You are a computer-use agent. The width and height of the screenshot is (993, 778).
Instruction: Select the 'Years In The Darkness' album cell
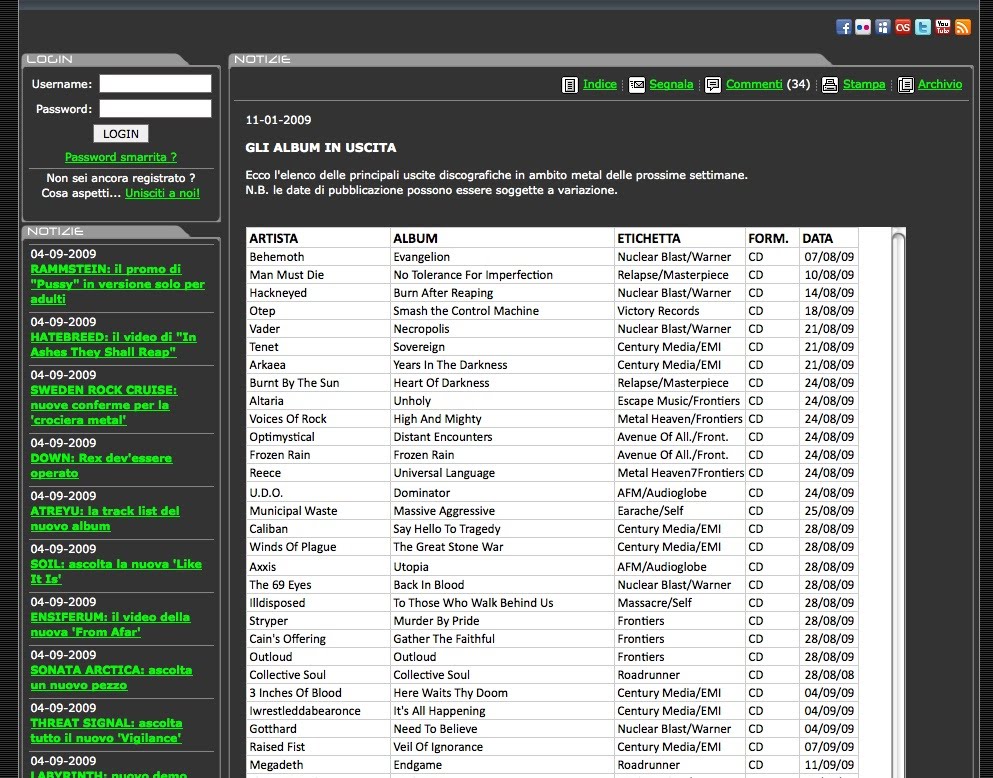click(x=502, y=365)
